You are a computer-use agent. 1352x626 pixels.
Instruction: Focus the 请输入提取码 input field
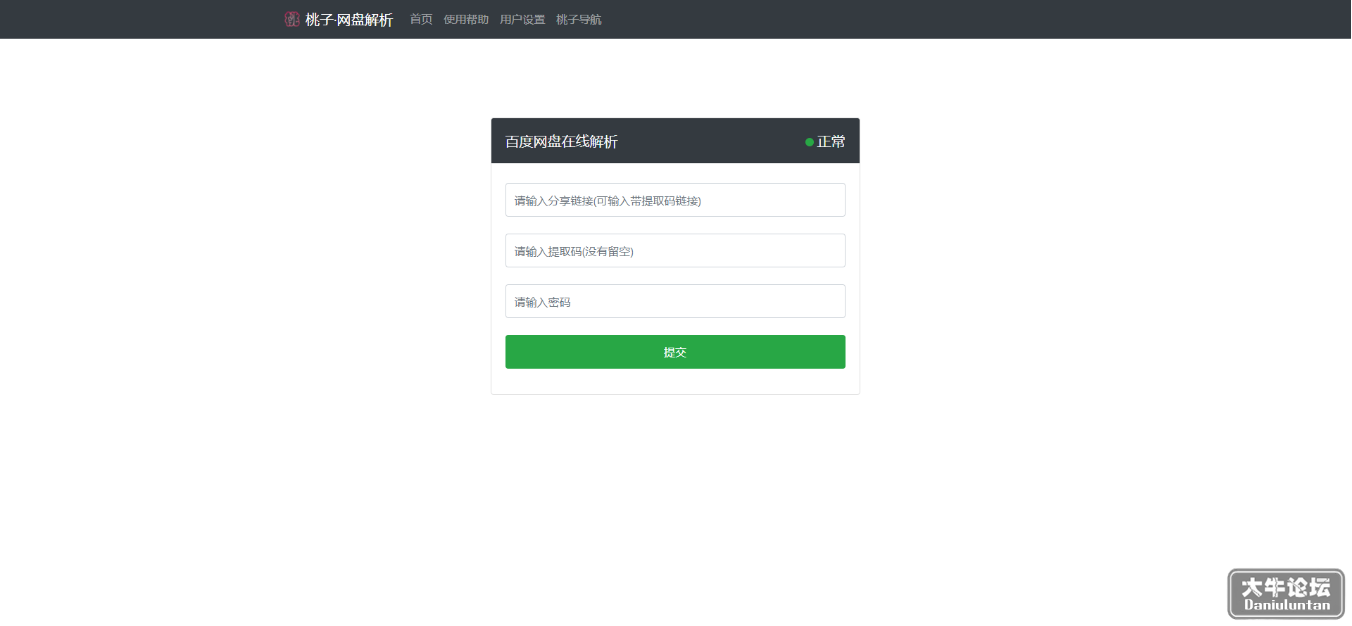[675, 251]
